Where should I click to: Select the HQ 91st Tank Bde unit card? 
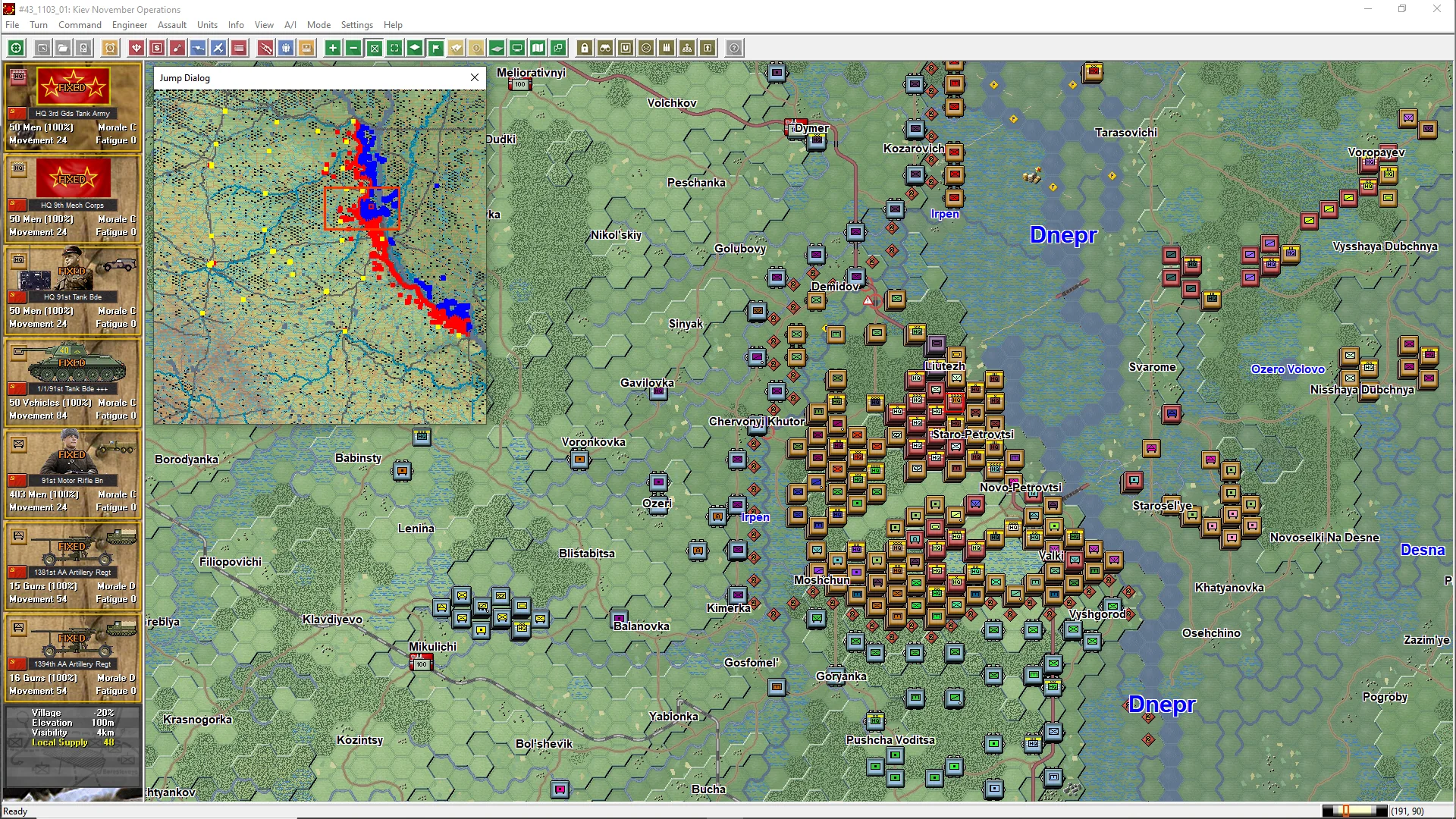point(73,290)
